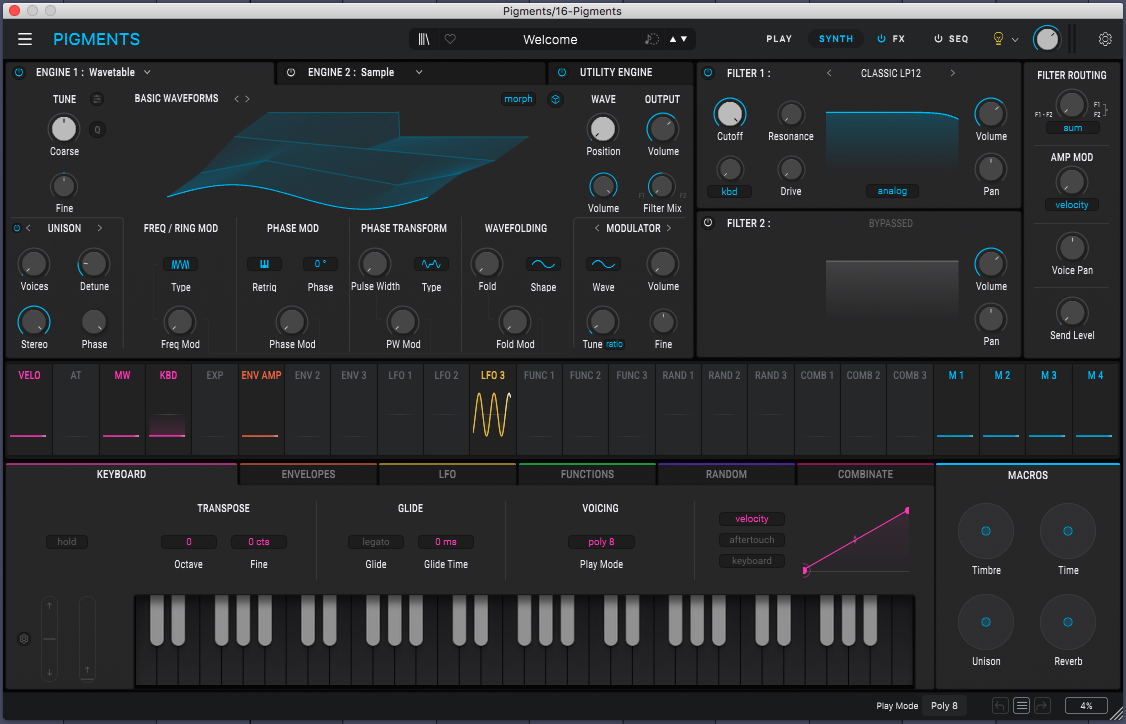The height and width of the screenshot is (724, 1126).
Task: Select previous unison mode left arrow
Action: click(x=28, y=228)
